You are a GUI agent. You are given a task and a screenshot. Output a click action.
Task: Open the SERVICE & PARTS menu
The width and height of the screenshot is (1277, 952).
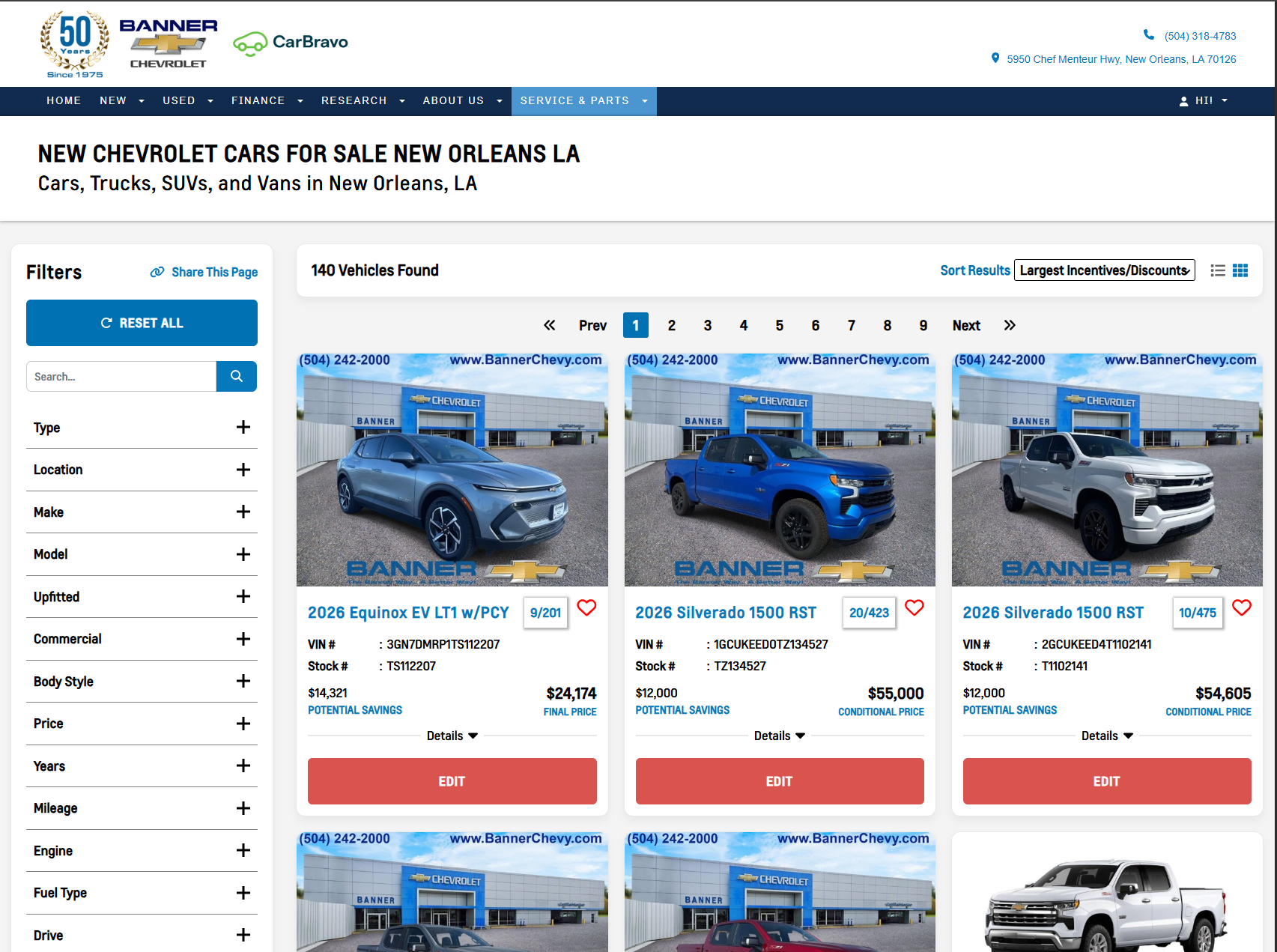tap(584, 100)
